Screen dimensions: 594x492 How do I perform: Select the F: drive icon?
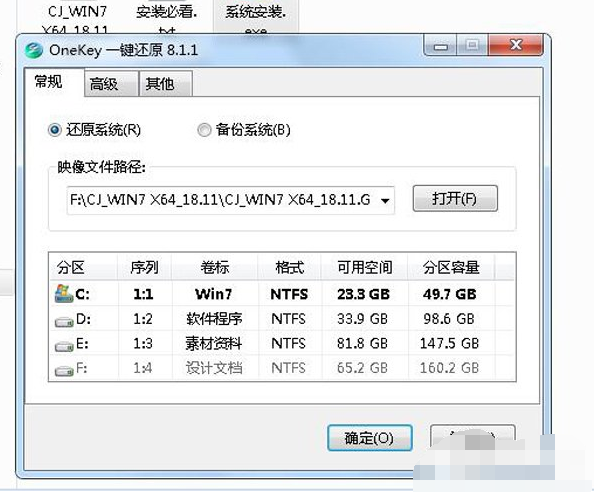point(64,370)
